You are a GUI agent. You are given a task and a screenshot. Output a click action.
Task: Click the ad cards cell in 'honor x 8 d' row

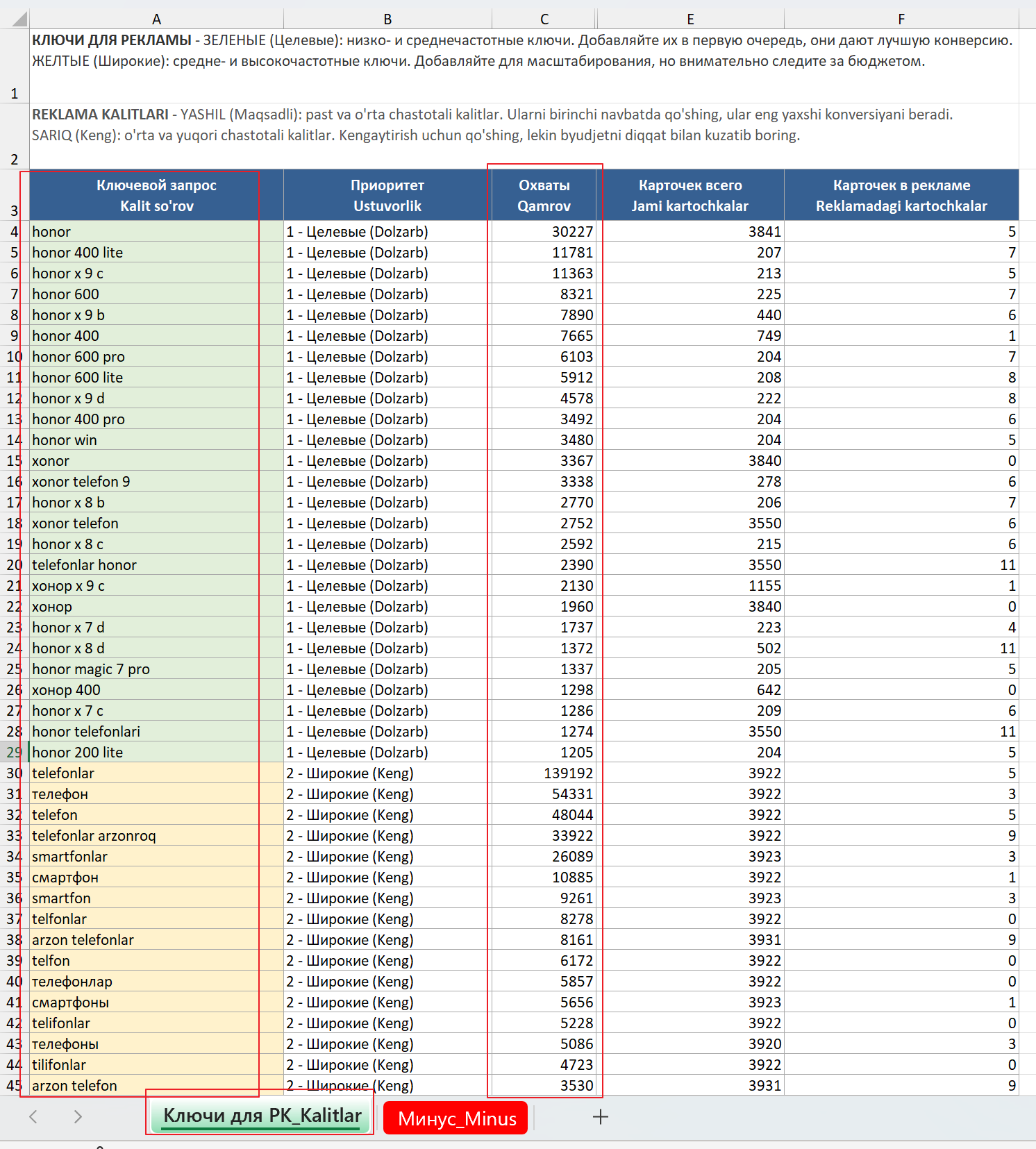coord(901,648)
